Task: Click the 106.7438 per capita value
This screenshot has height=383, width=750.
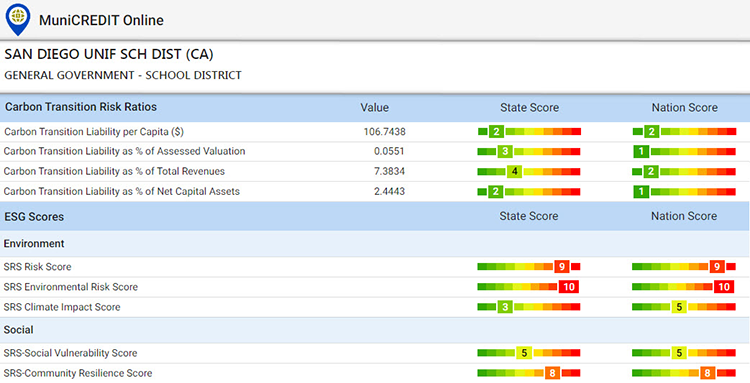Action: coord(385,131)
